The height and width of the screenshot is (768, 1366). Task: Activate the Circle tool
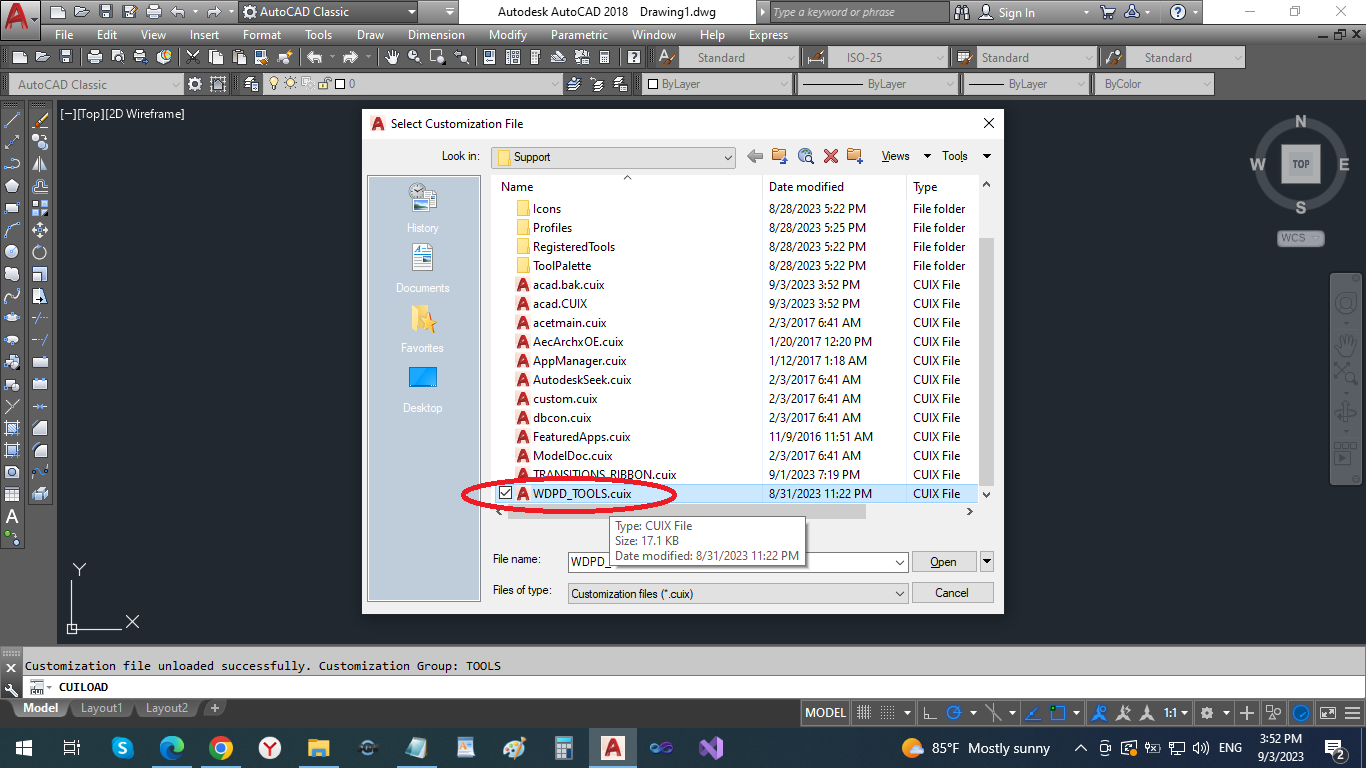(x=12, y=252)
